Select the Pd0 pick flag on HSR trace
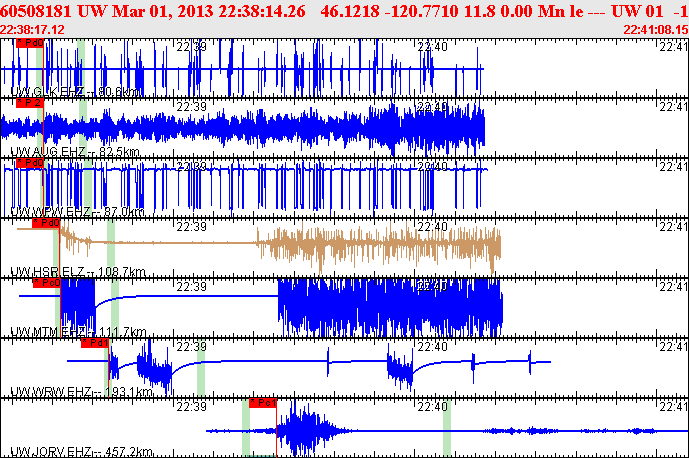689x458 pixels. coord(46,223)
